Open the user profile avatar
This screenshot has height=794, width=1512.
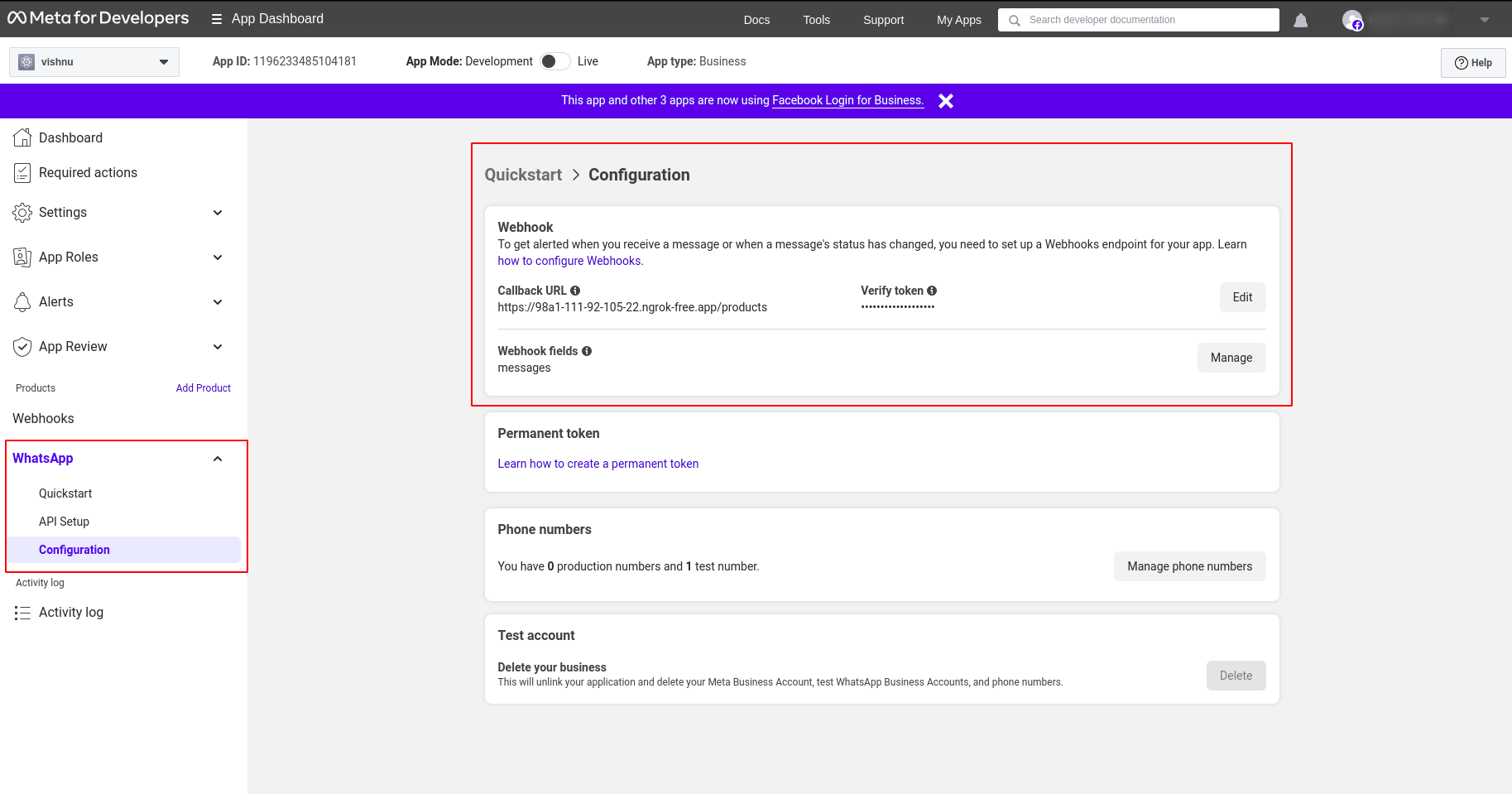pyautogui.click(x=1352, y=21)
